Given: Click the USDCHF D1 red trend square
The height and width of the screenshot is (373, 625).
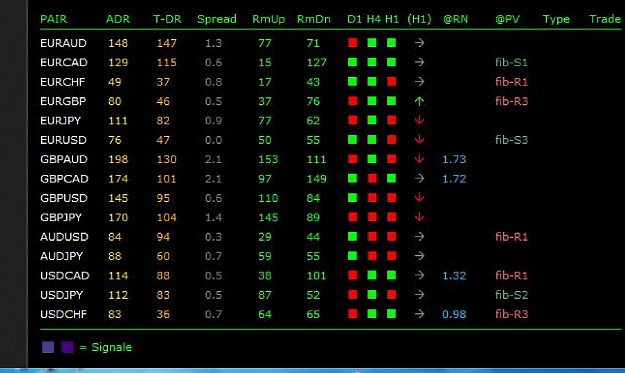Looking at the screenshot, I should (x=352, y=314).
